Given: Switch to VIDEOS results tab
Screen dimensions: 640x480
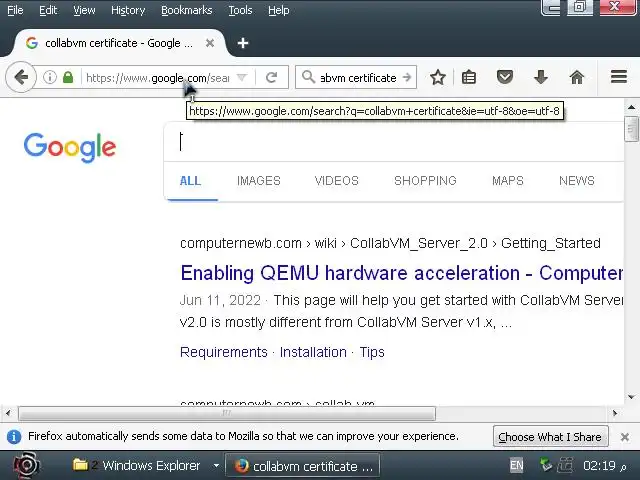Looking at the screenshot, I should (336, 181).
